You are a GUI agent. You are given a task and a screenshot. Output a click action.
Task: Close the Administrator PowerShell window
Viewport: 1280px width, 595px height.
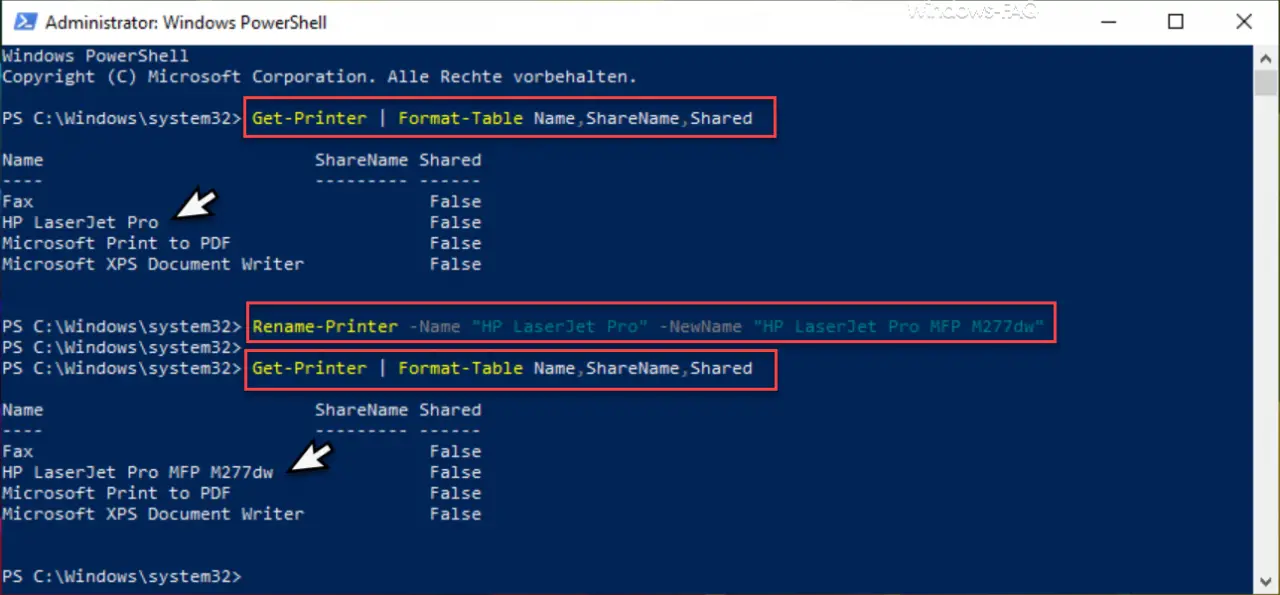(1244, 22)
